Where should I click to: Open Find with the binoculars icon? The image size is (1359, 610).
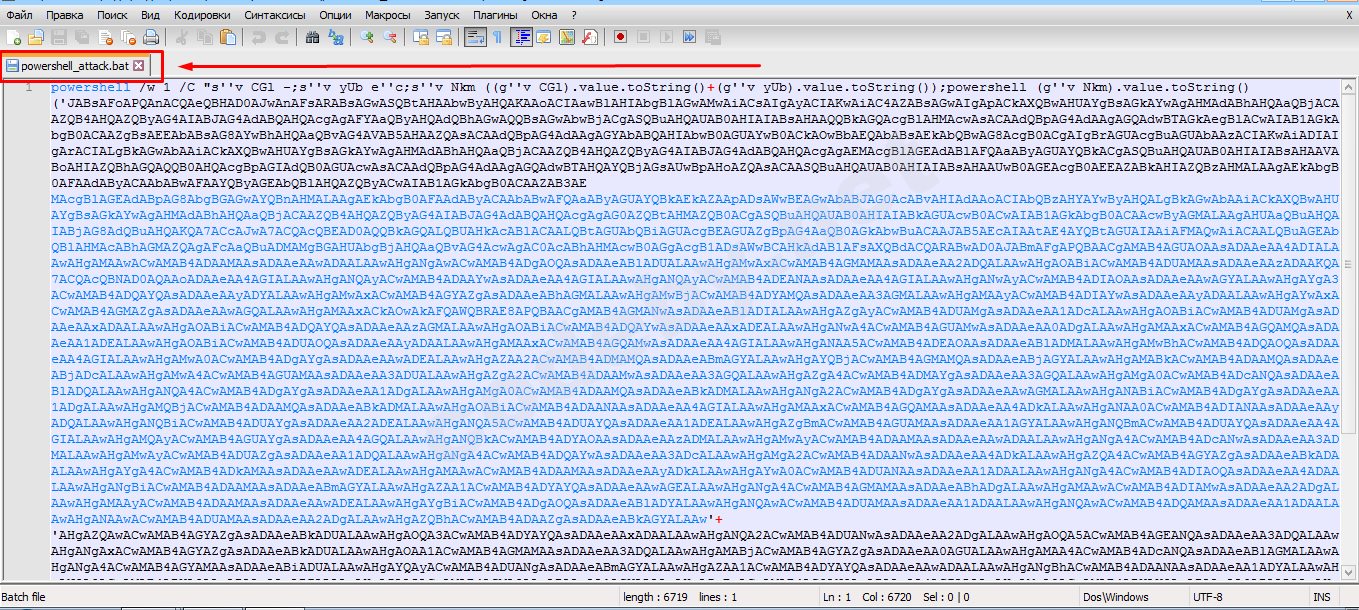(312, 37)
